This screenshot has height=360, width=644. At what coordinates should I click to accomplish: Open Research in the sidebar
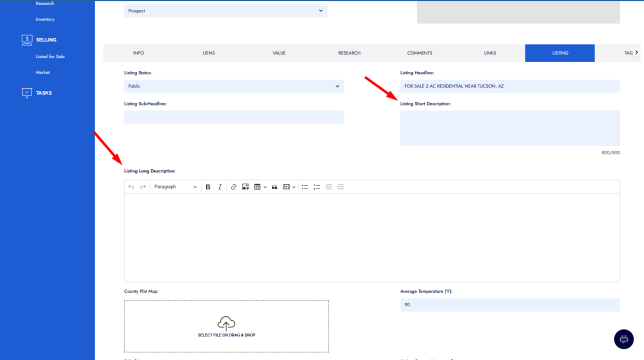pos(45,3)
